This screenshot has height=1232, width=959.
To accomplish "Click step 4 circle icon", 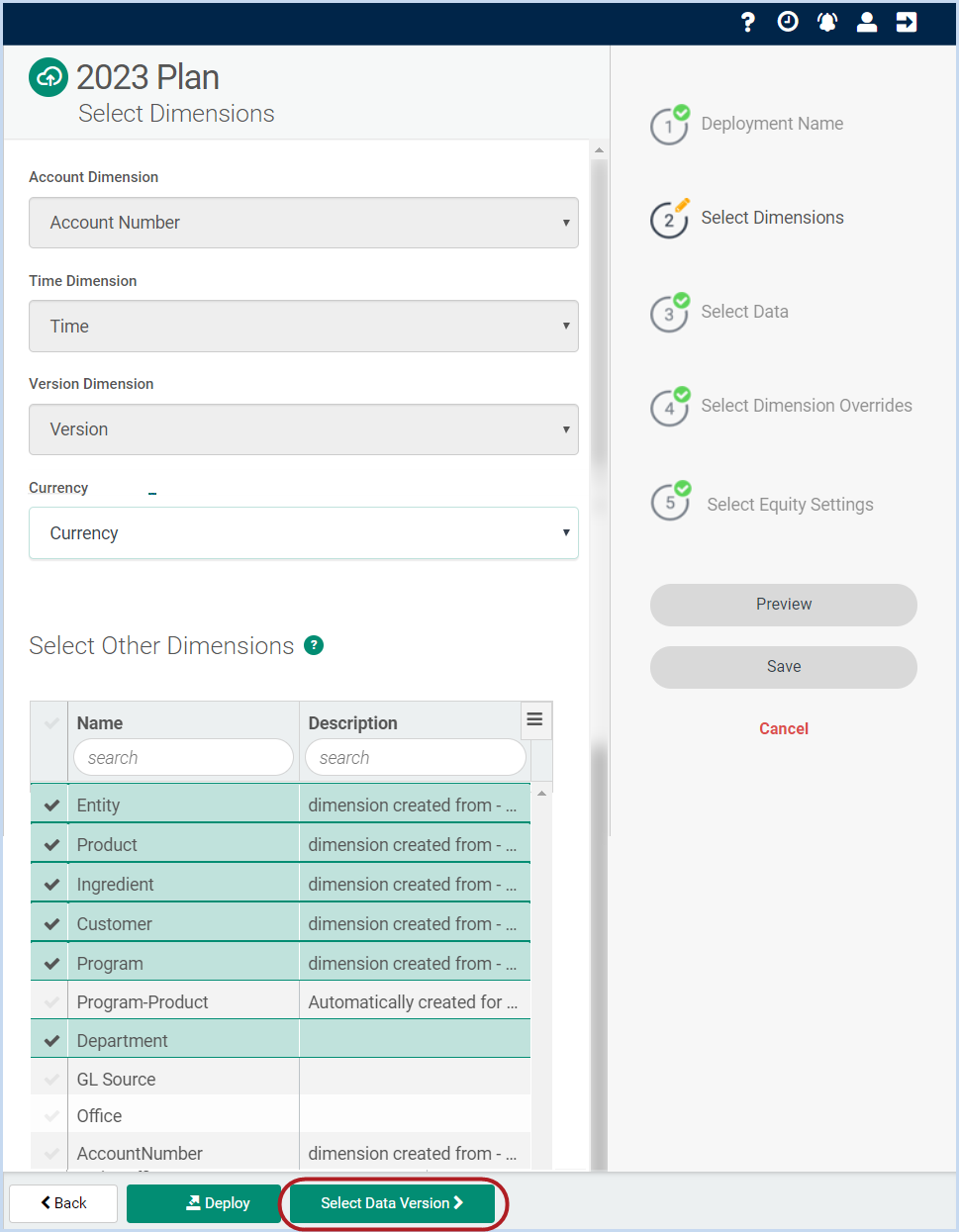I will pos(670,407).
